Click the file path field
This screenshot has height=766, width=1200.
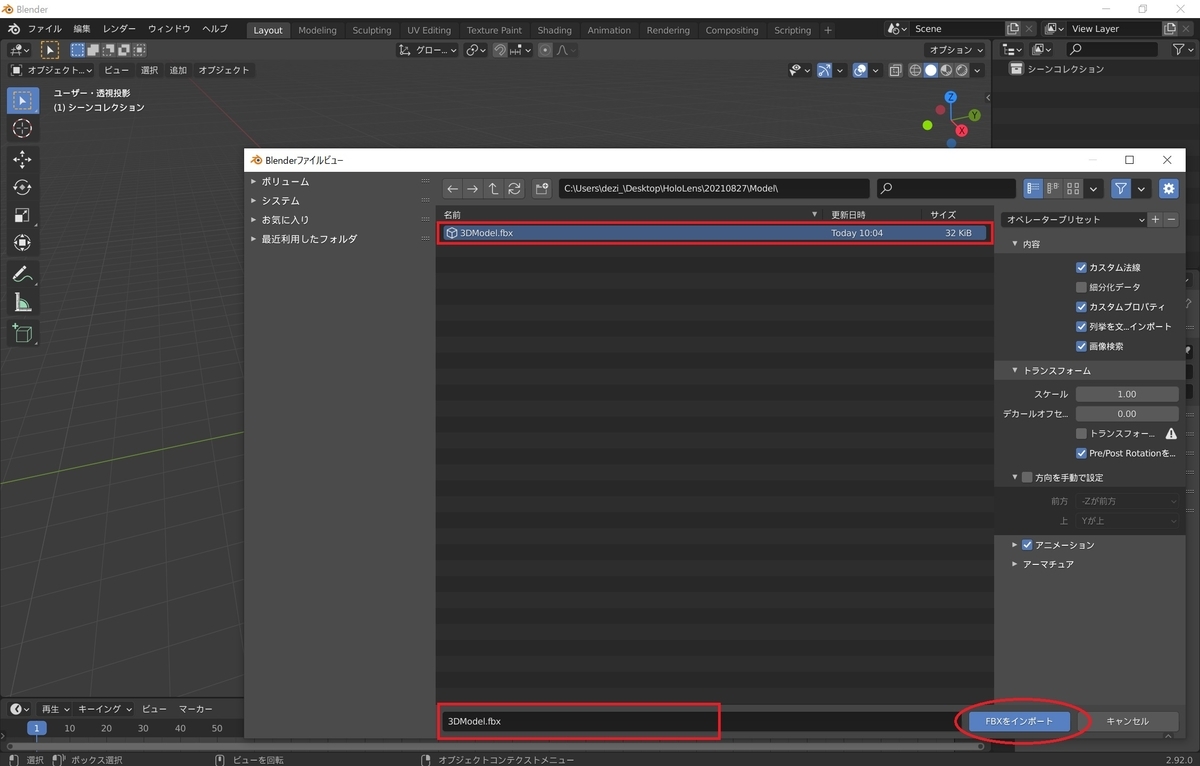714,188
